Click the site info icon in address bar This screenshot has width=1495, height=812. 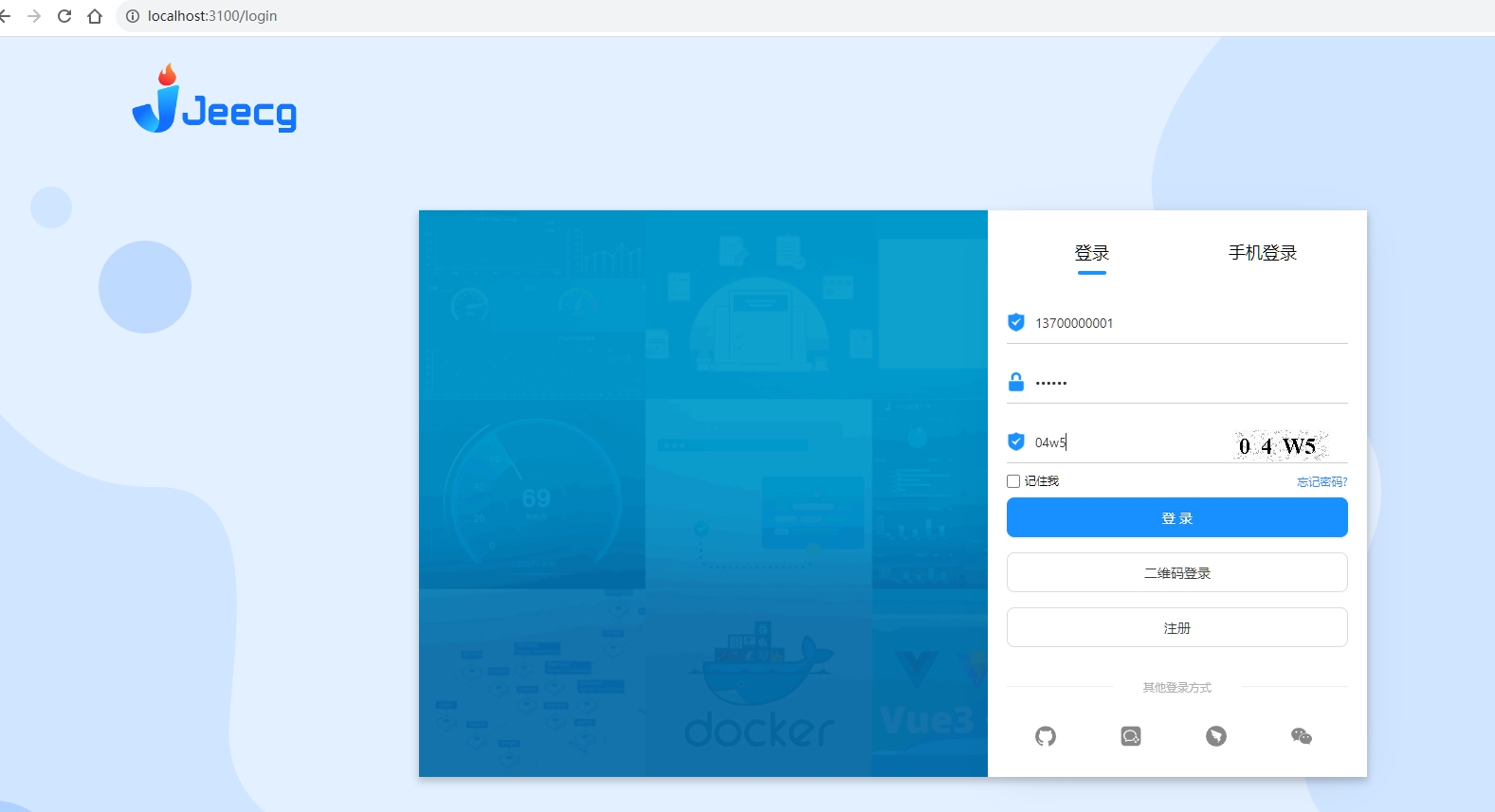pyautogui.click(x=133, y=16)
